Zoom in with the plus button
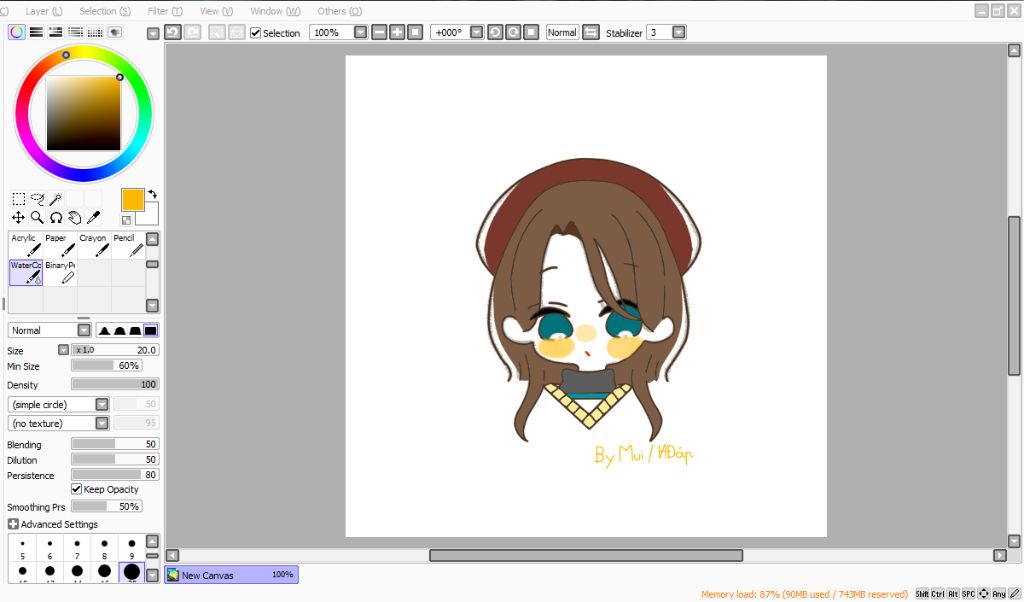This screenshot has width=1024, height=602. pyautogui.click(x=397, y=32)
